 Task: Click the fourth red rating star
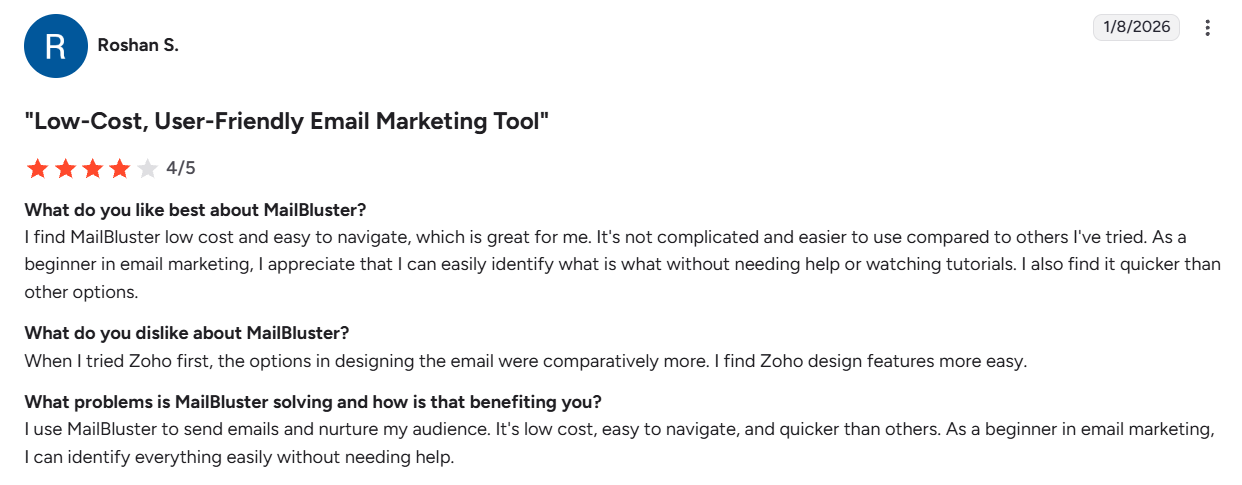pyautogui.click(x=120, y=168)
